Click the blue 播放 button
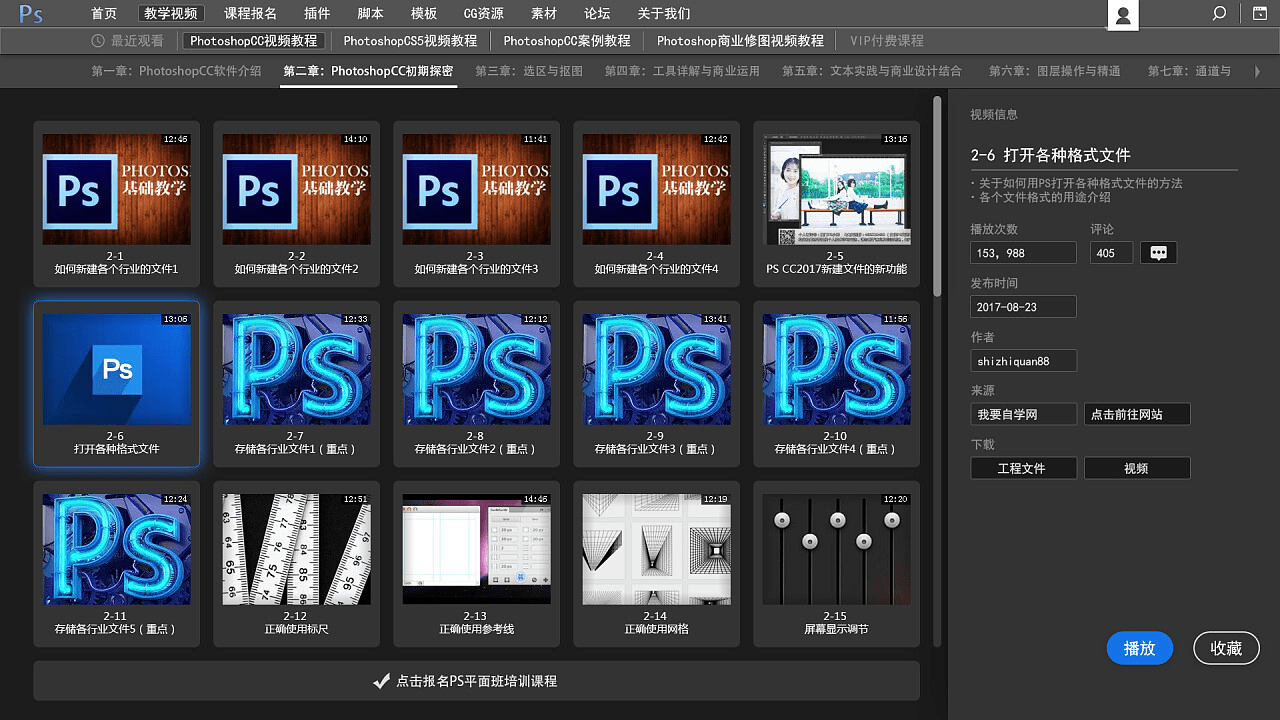 [1139, 648]
